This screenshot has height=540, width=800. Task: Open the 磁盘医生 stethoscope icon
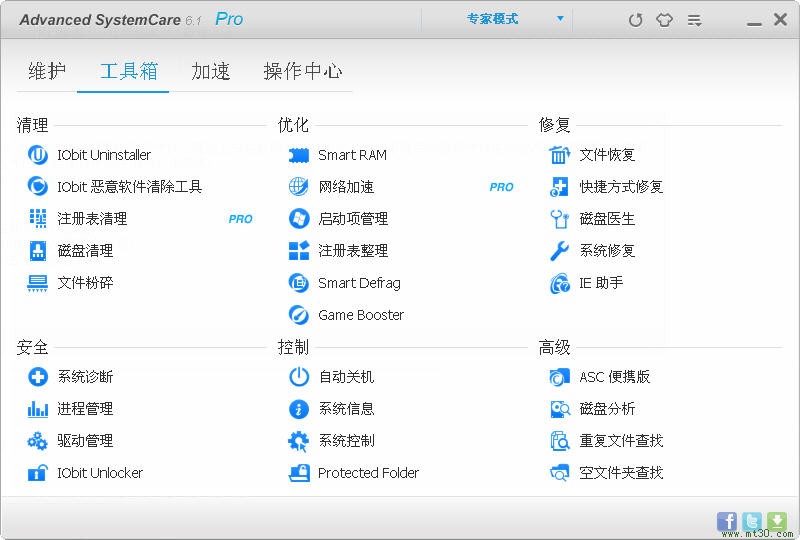click(x=559, y=218)
